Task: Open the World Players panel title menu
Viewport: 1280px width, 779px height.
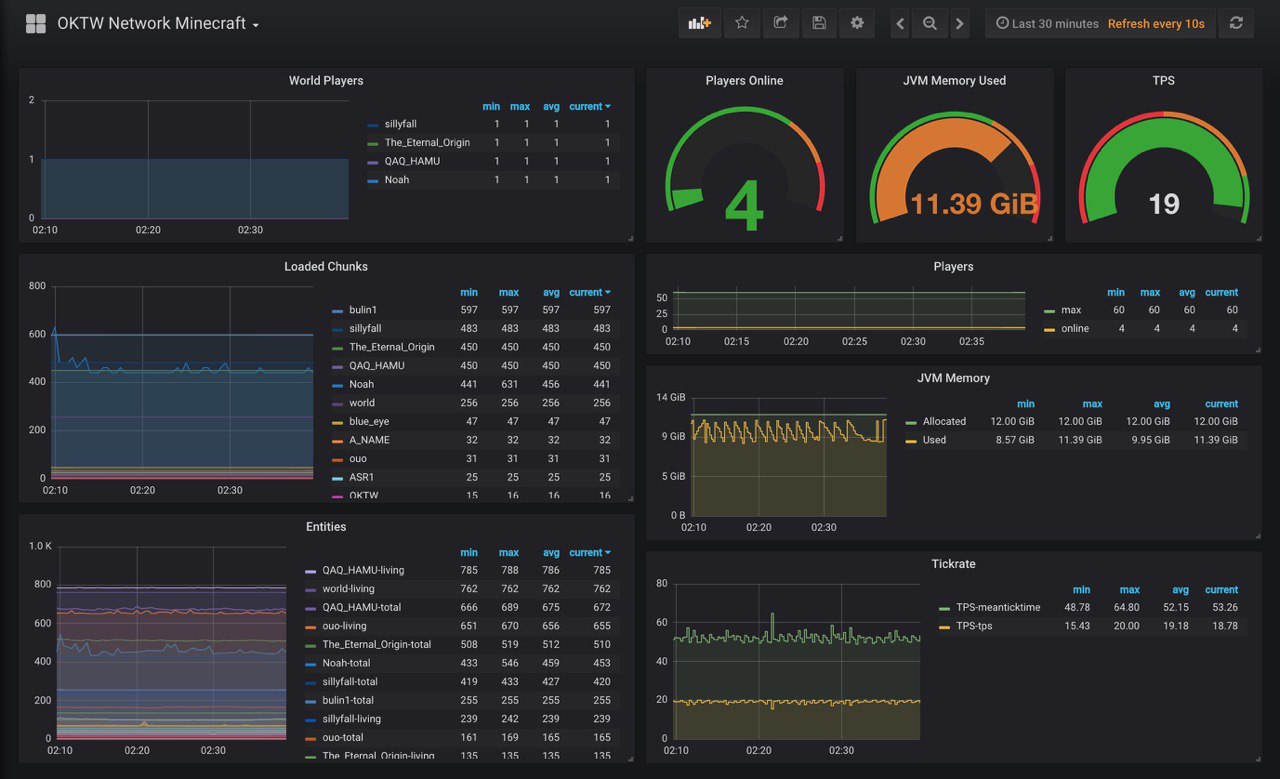Action: click(x=326, y=81)
